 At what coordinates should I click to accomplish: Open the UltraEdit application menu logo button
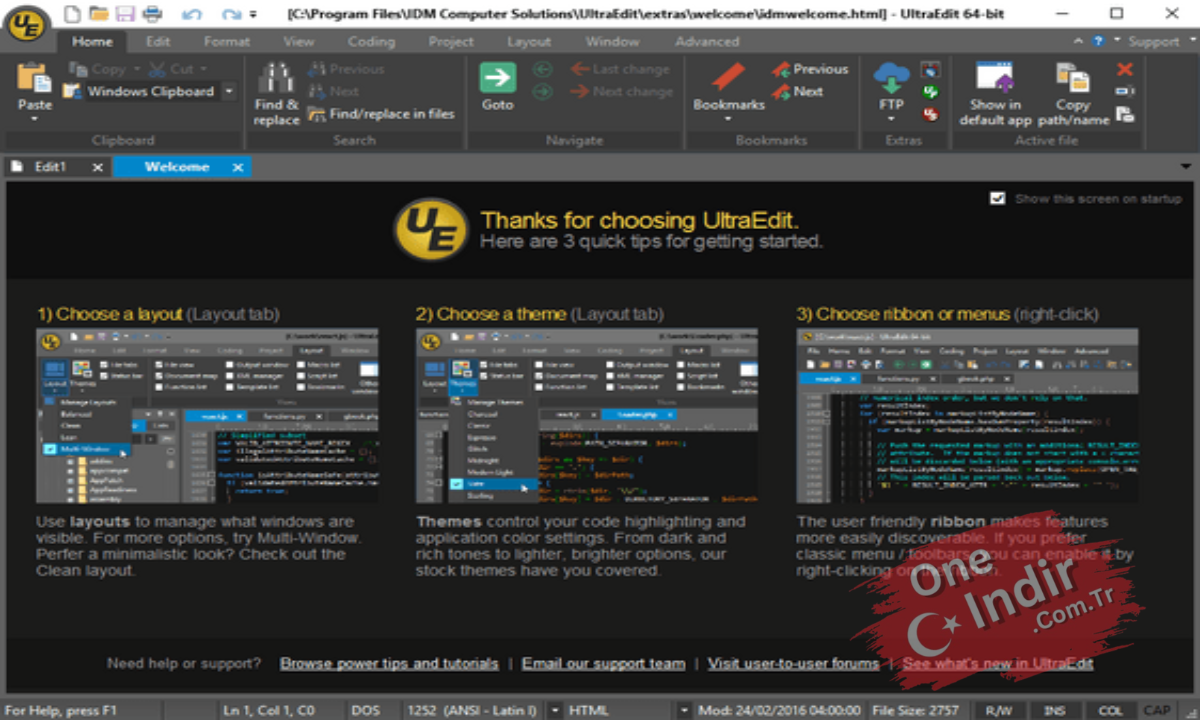point(26,24)
